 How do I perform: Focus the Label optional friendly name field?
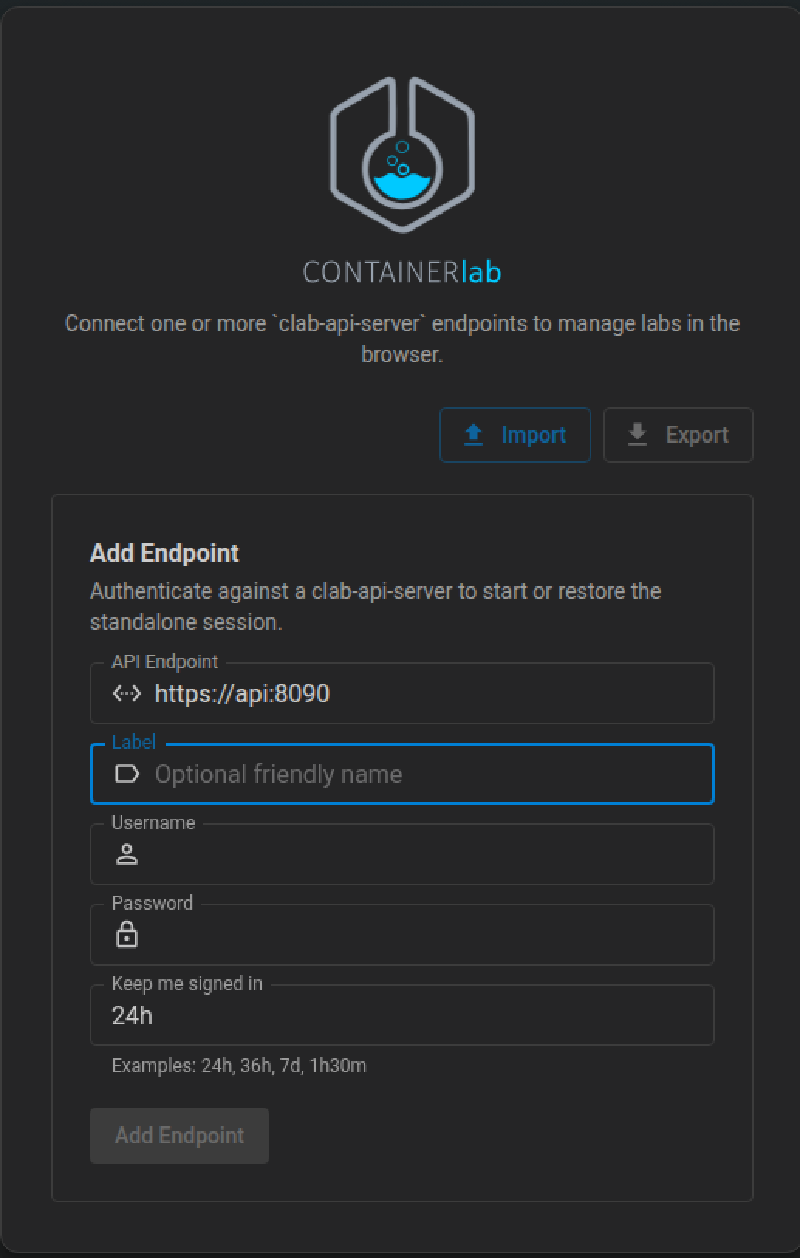[x=402, y=774]
